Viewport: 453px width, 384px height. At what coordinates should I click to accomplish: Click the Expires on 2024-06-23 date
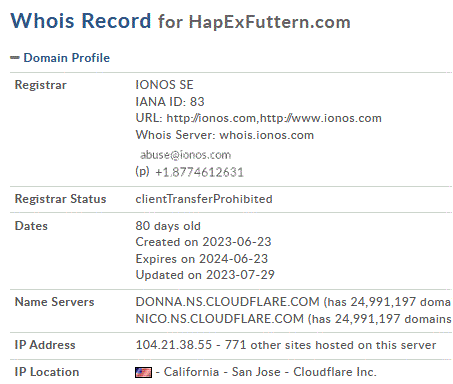[202, 259]
